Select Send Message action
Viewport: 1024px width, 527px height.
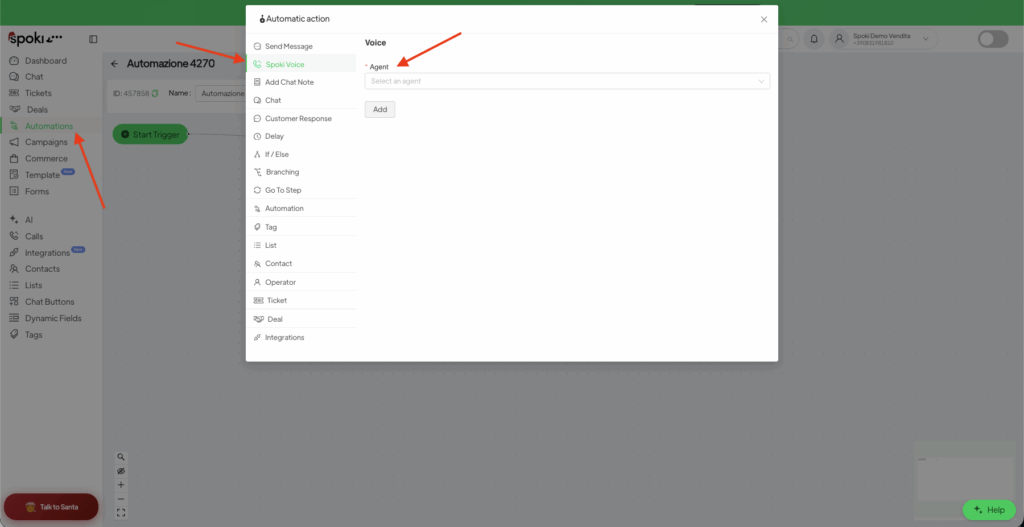[288, 46]
